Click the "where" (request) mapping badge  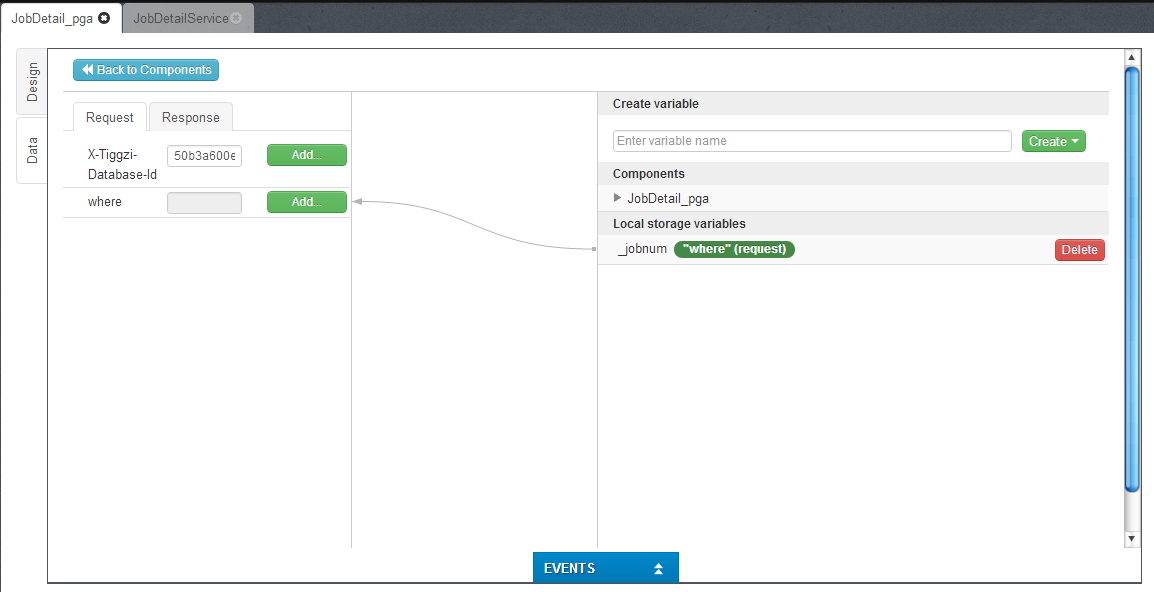click(734, 249)
